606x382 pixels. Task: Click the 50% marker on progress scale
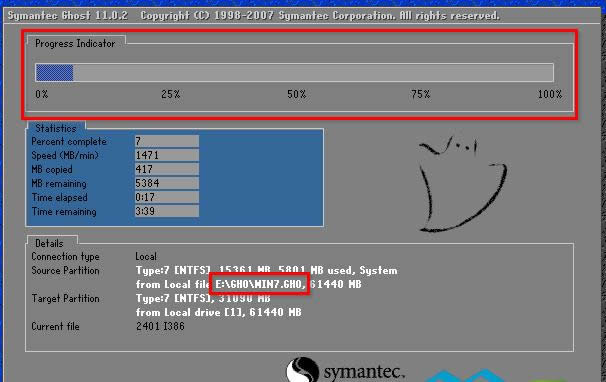(x=296, y=94)
